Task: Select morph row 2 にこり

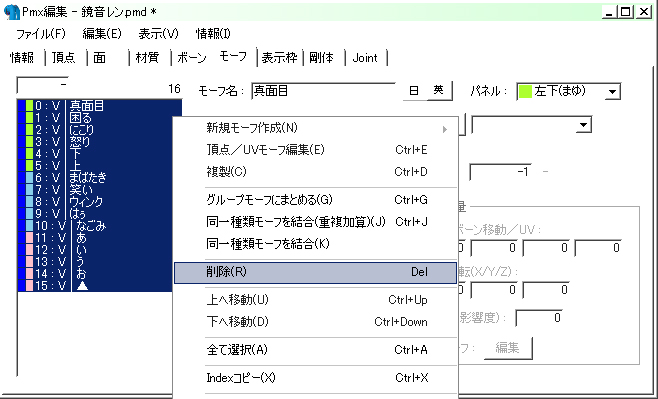Action: [95, 130]
